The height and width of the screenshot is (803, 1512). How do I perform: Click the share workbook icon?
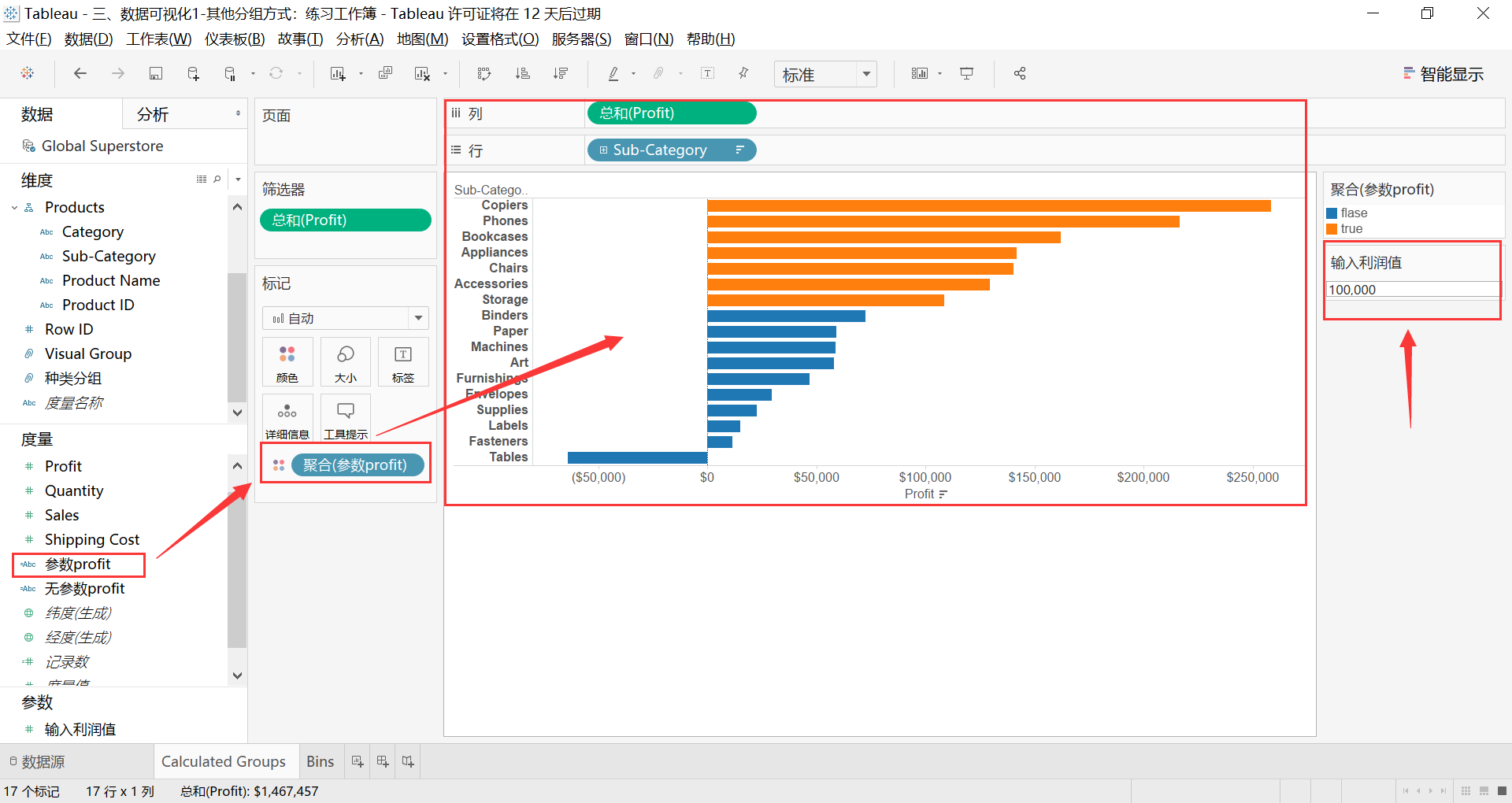(1020, 73)
